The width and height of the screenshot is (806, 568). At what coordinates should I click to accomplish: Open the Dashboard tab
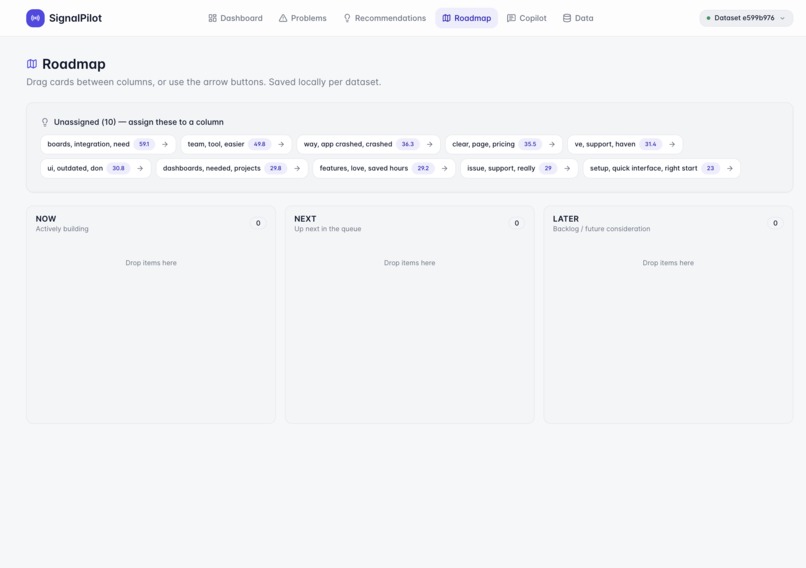pyautogui.click(x=235, y=18)
